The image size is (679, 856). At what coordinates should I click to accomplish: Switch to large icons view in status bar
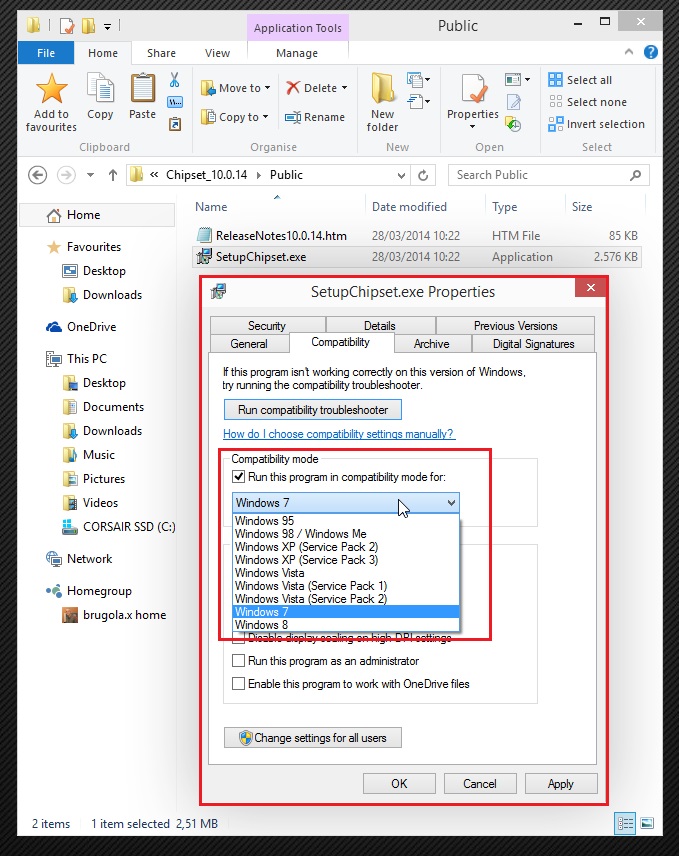[647, 823]
